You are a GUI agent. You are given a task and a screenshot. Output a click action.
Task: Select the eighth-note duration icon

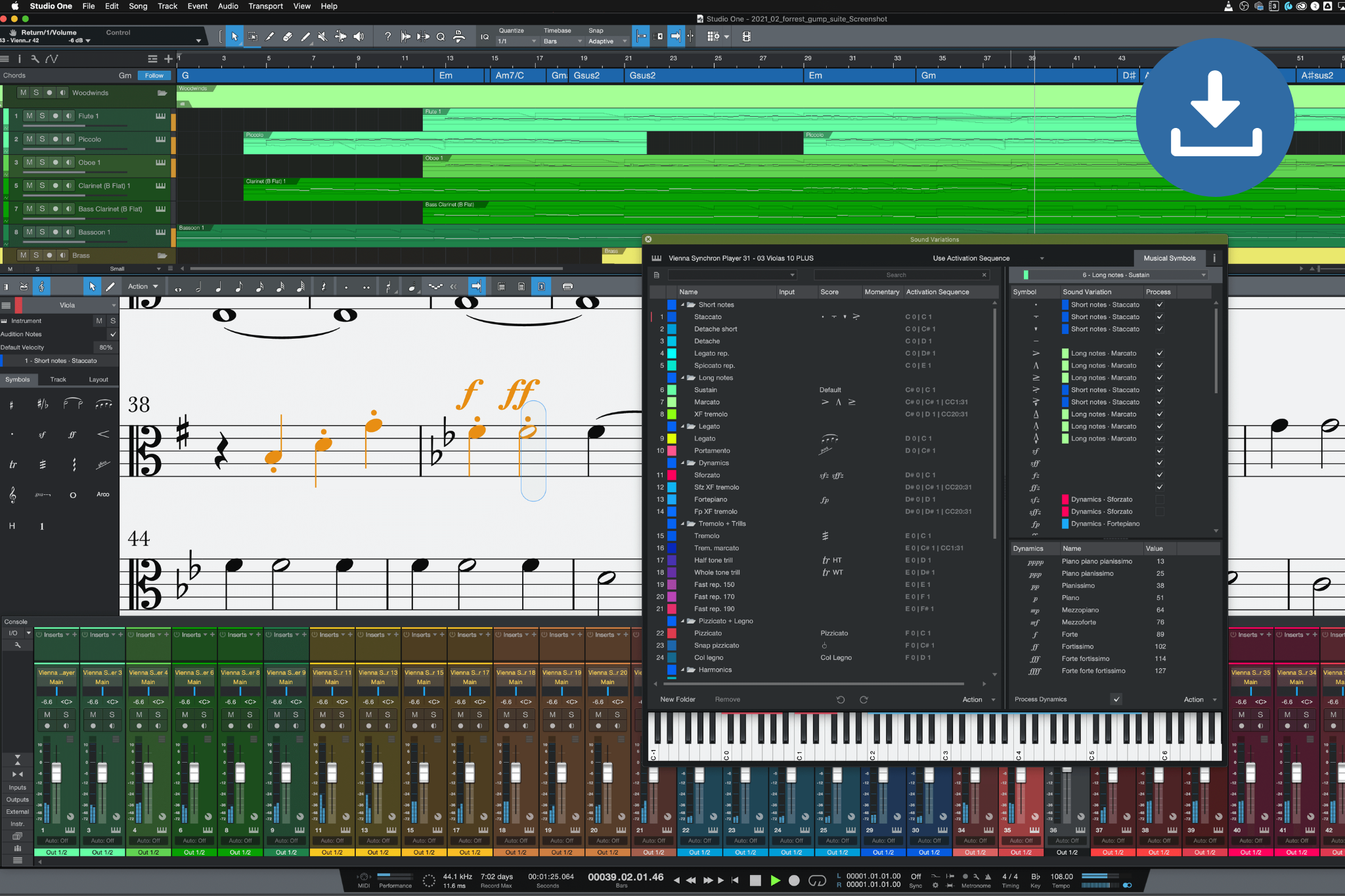point(238,286)
